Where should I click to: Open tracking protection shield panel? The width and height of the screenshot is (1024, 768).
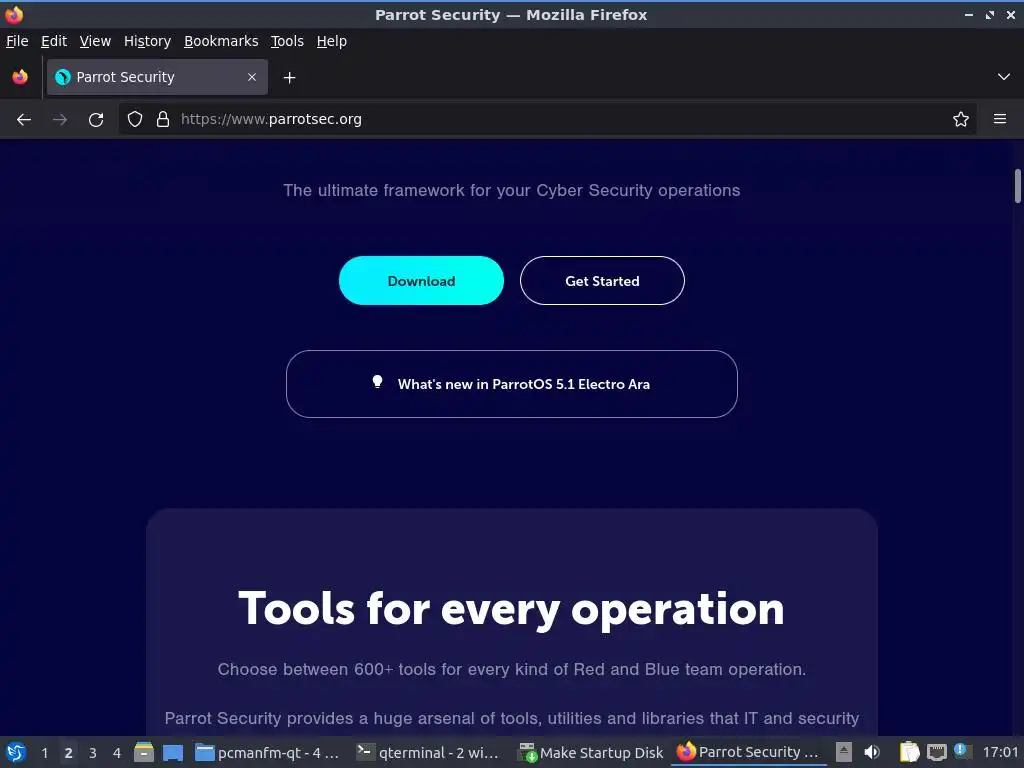pyautogui.click(x=135, y=120)
